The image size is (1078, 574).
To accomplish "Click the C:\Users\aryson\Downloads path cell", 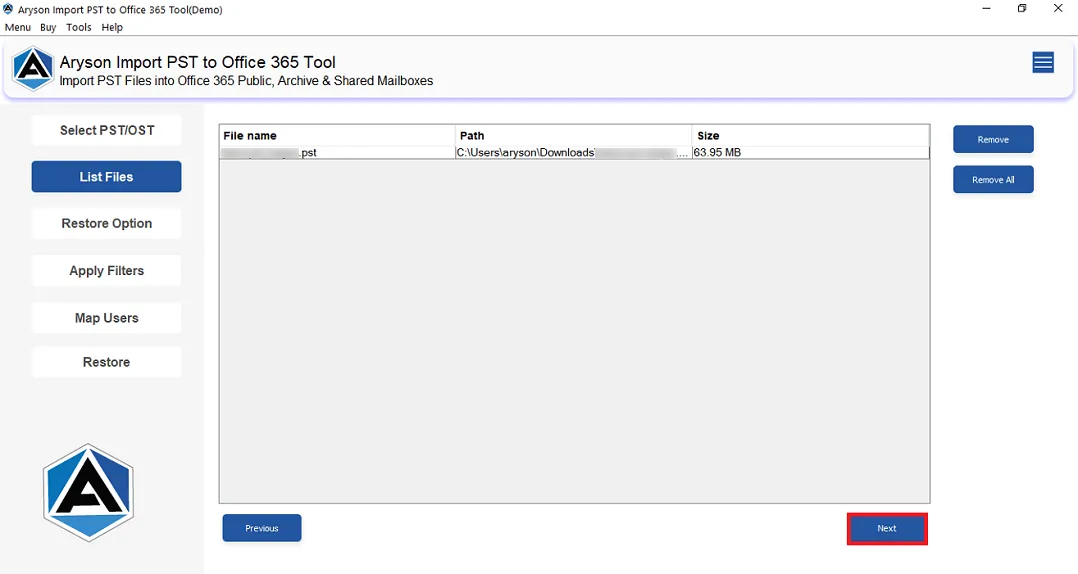I will point(574,153).
